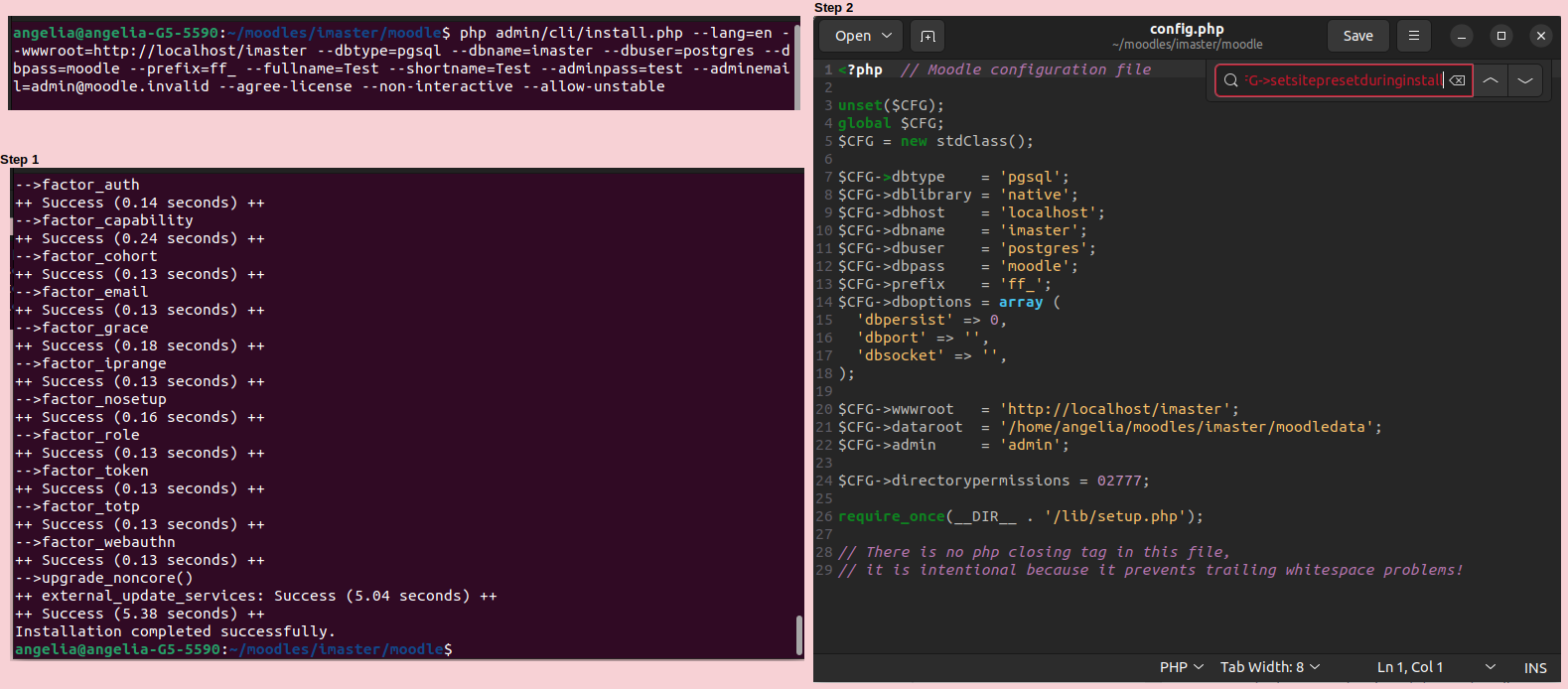Click the $CFG->admin 'admin' line
This screenshot has height=689, width=1568.
tap(953, 445)
